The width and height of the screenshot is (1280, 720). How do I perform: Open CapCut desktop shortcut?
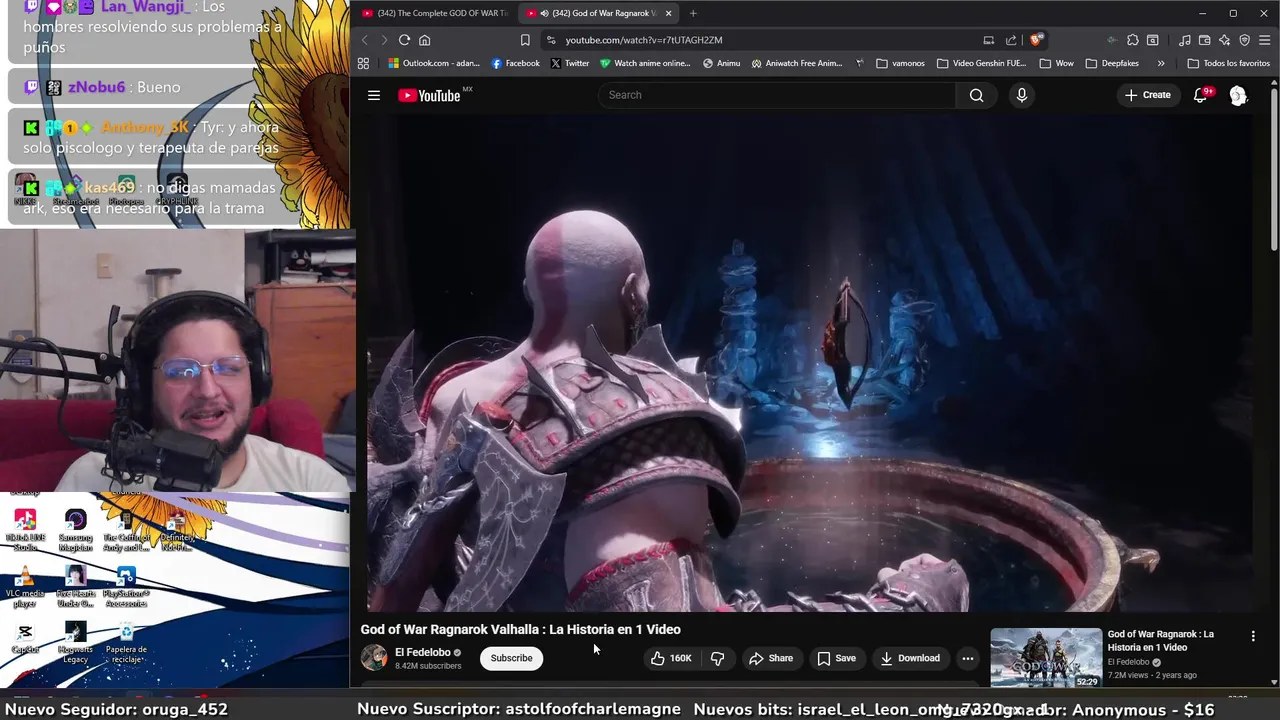click(25, 639)
